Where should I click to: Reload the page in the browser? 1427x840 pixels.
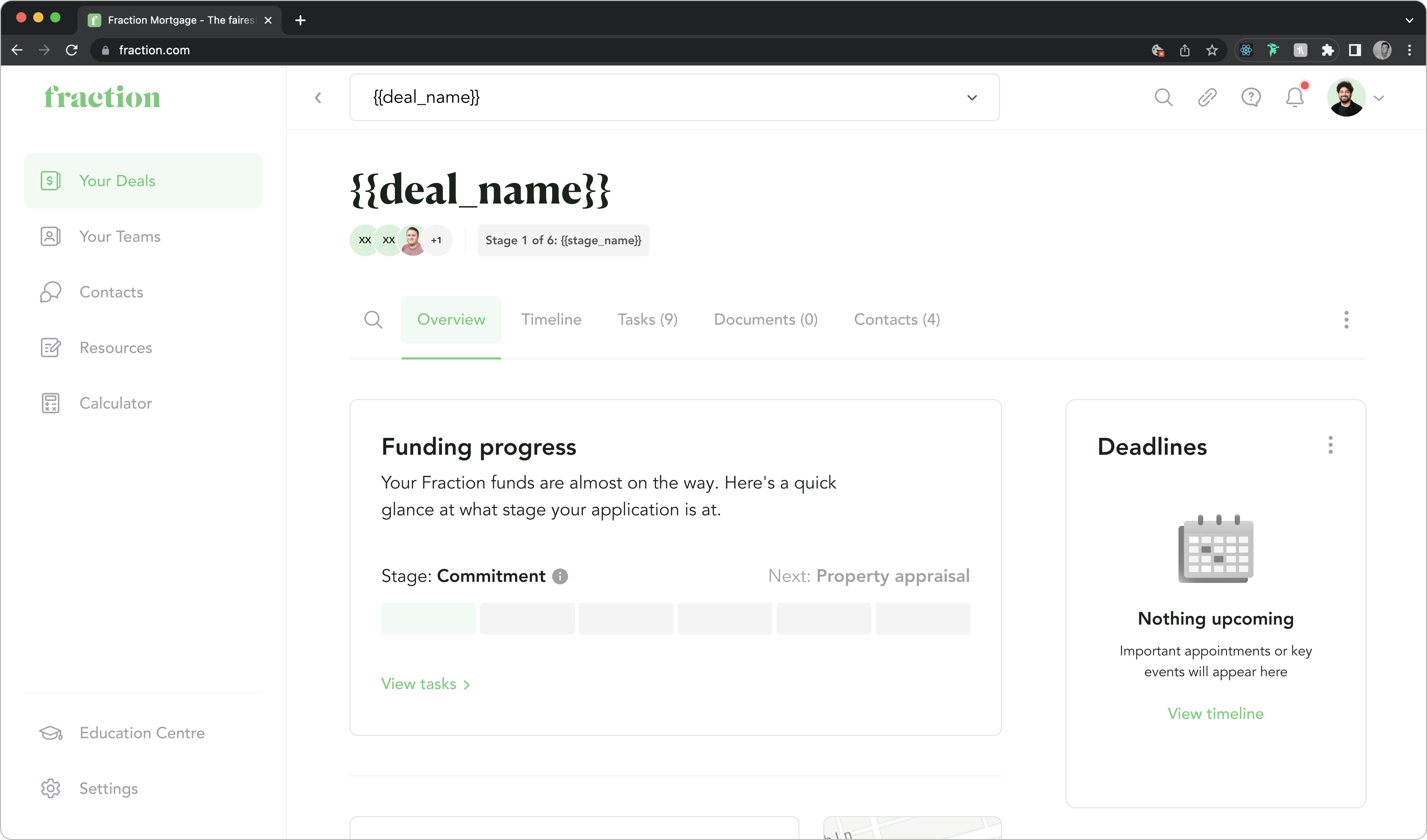point(71,50)
